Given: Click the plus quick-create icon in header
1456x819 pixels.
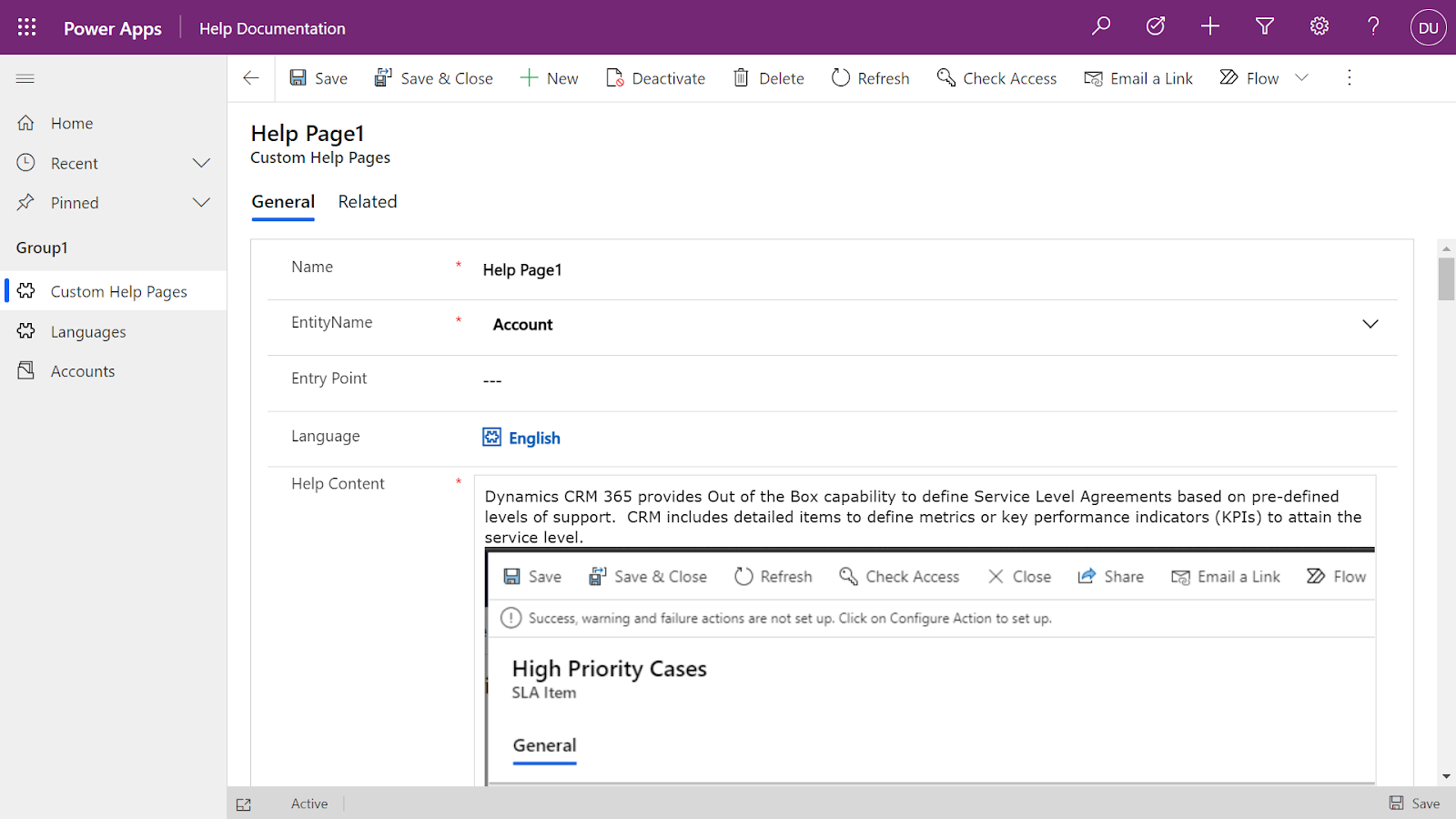Looking at the screenshot, I should [1210, 26].
